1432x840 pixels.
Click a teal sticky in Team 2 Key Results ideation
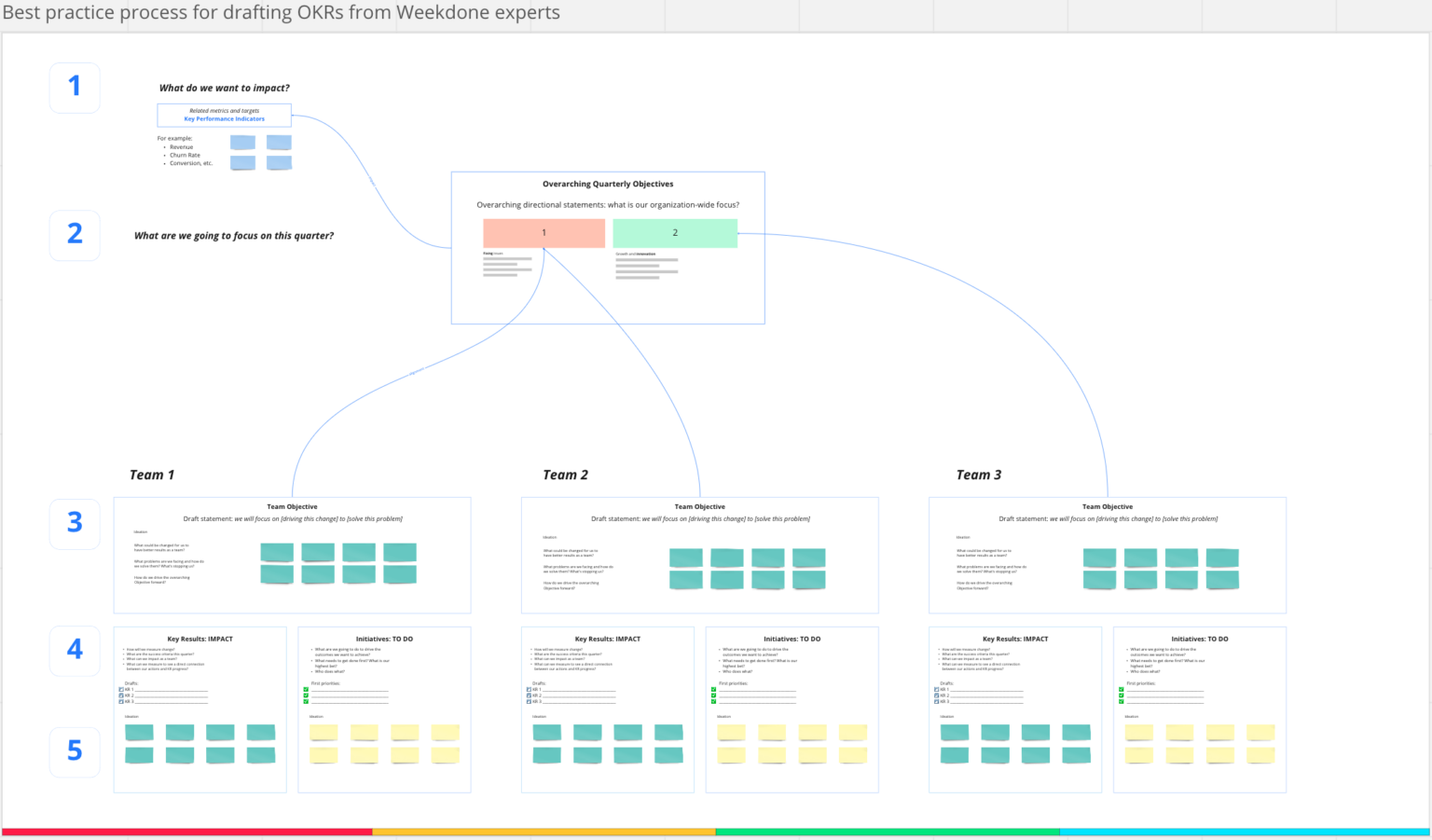(546, 735)
